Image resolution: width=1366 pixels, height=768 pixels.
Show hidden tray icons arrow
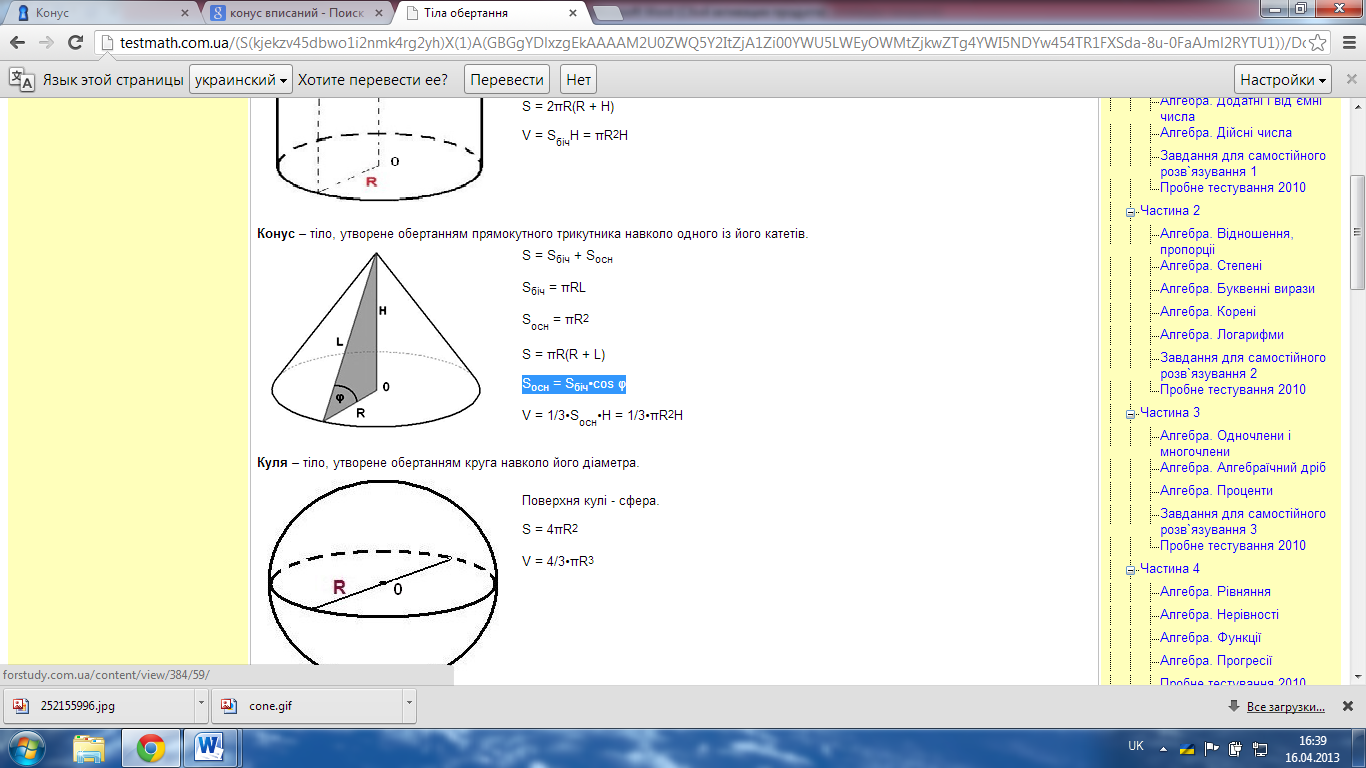point(1162,748)
